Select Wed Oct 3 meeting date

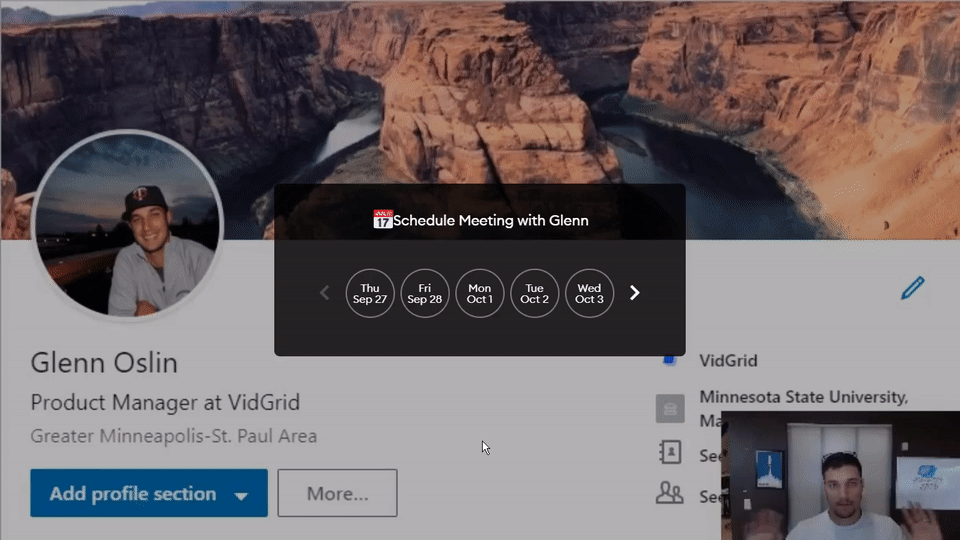pyautogui.click(x=589, y=293)
